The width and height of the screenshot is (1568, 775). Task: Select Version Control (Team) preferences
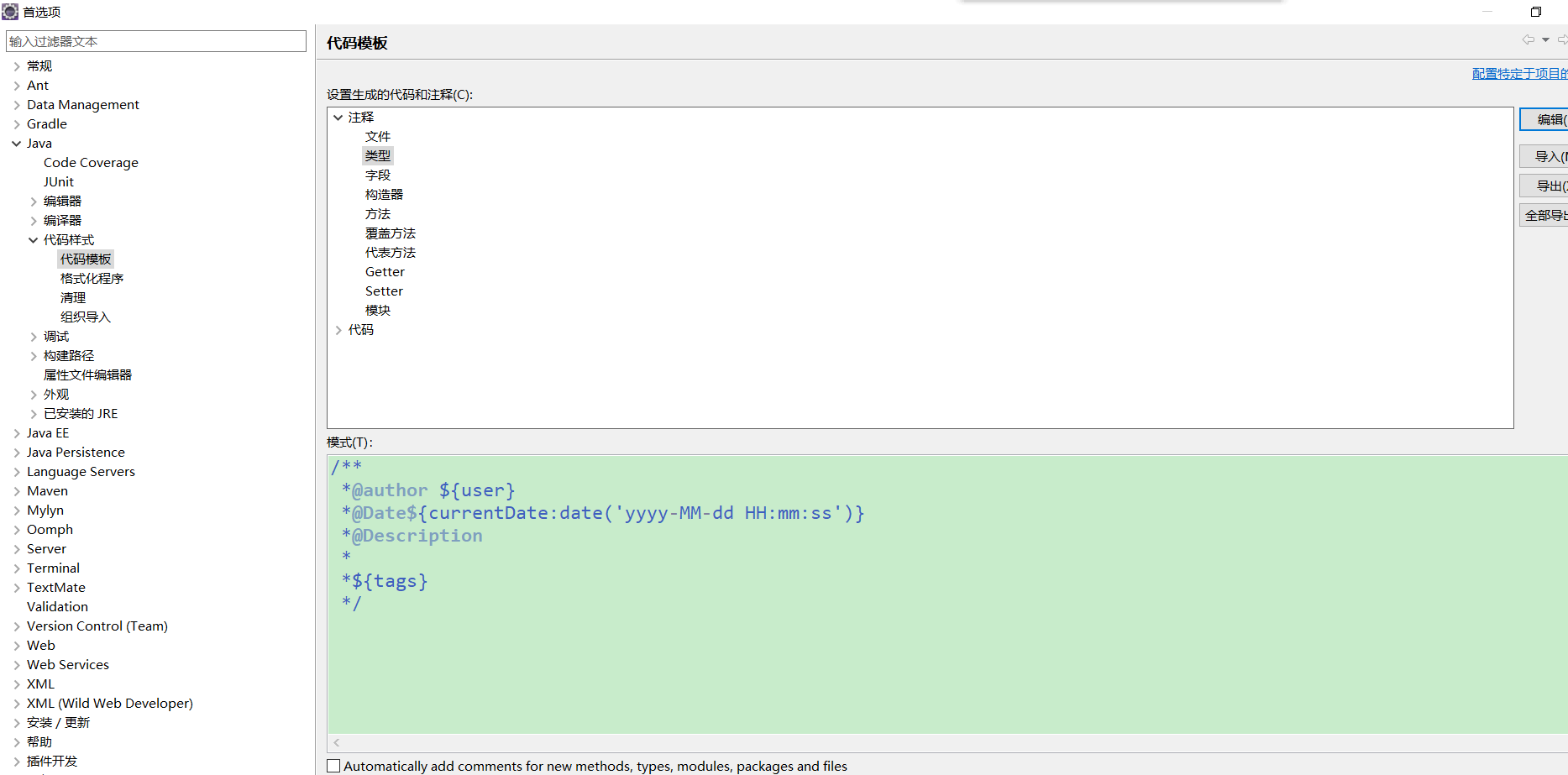click(97, 626)
